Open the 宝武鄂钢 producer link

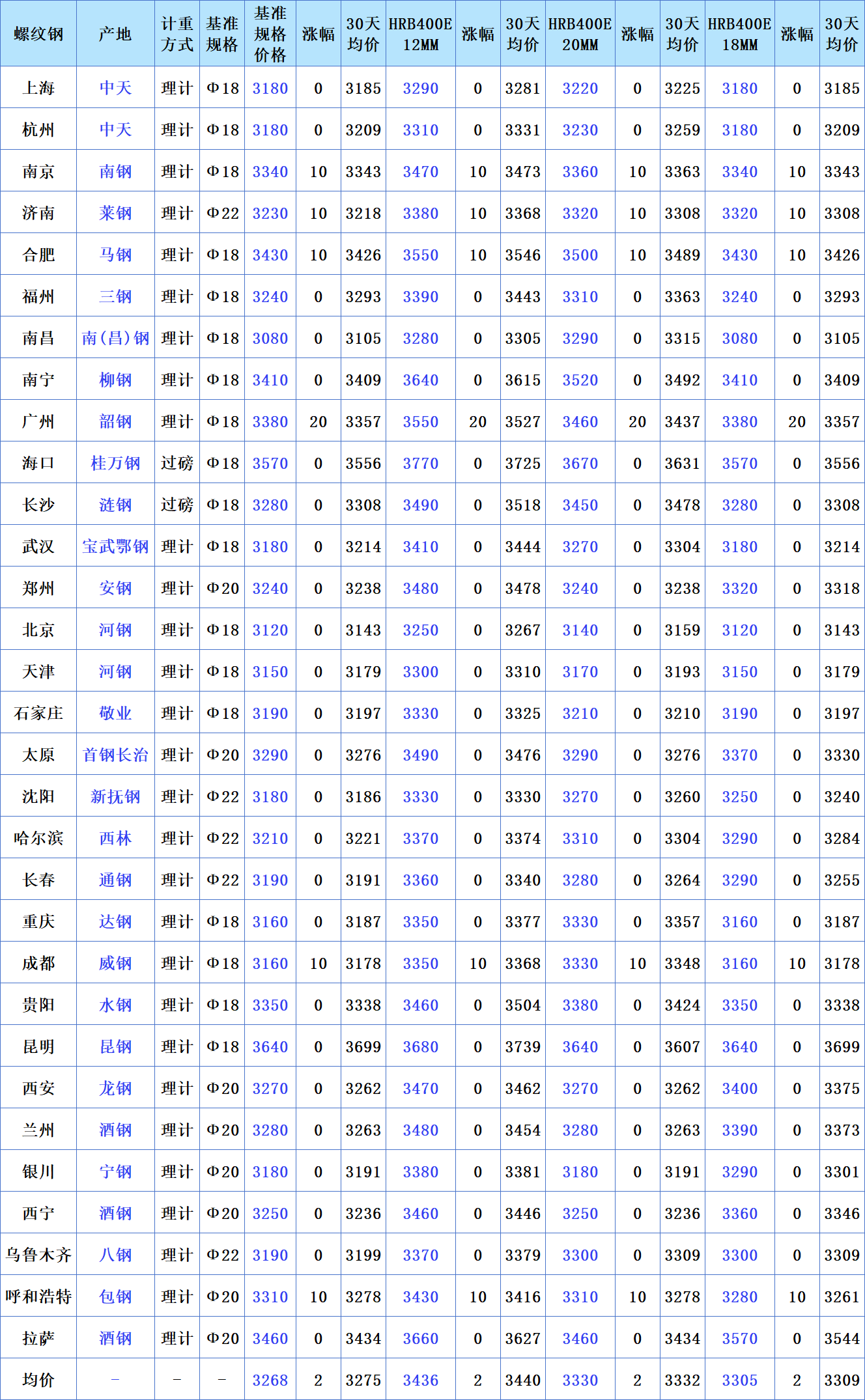(x=115, y=546)
